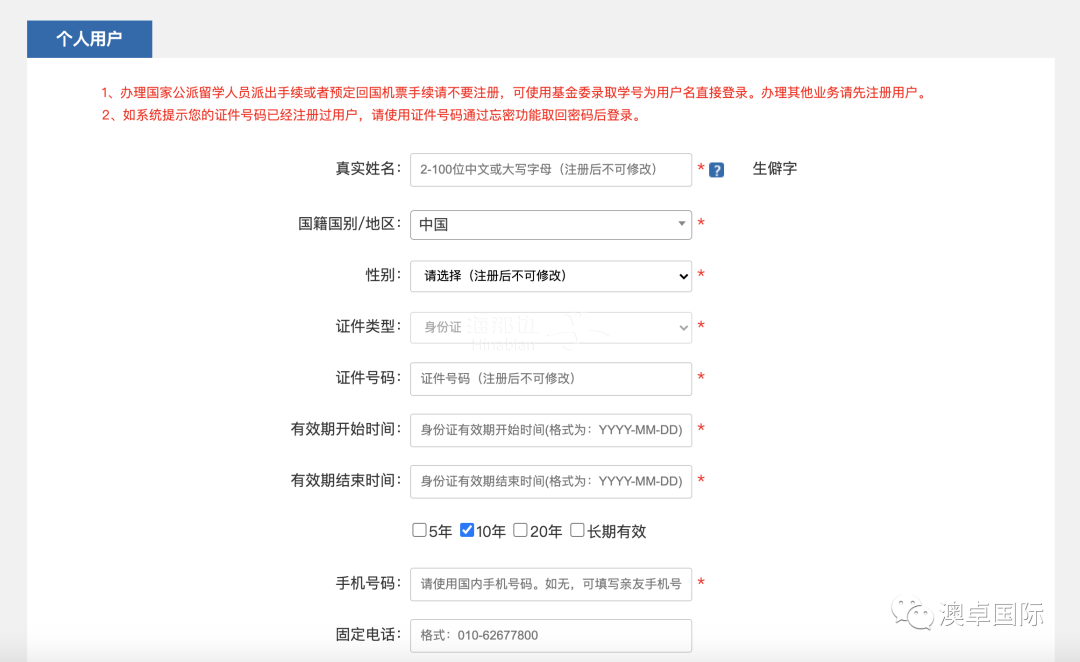This screenshot has height=662, width=1080.
Task: Click the 生僻字 link
Action: (774, 169)
